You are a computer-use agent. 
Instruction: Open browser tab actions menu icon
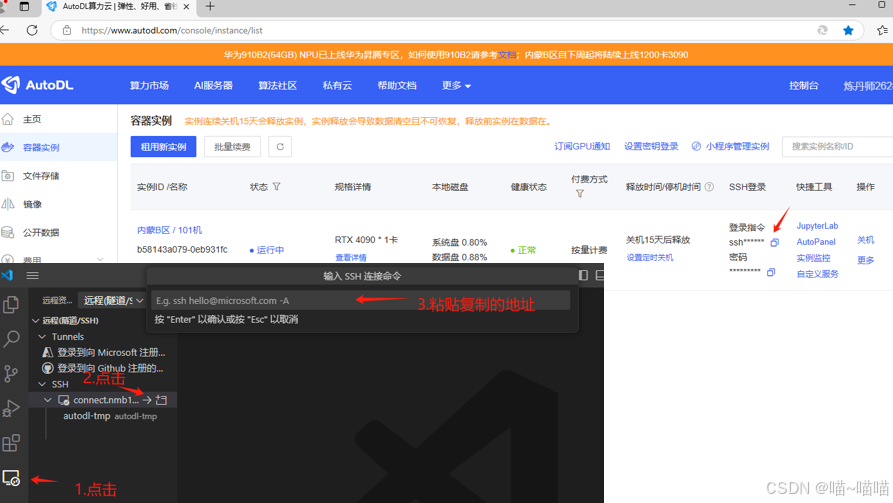[24, 6]
